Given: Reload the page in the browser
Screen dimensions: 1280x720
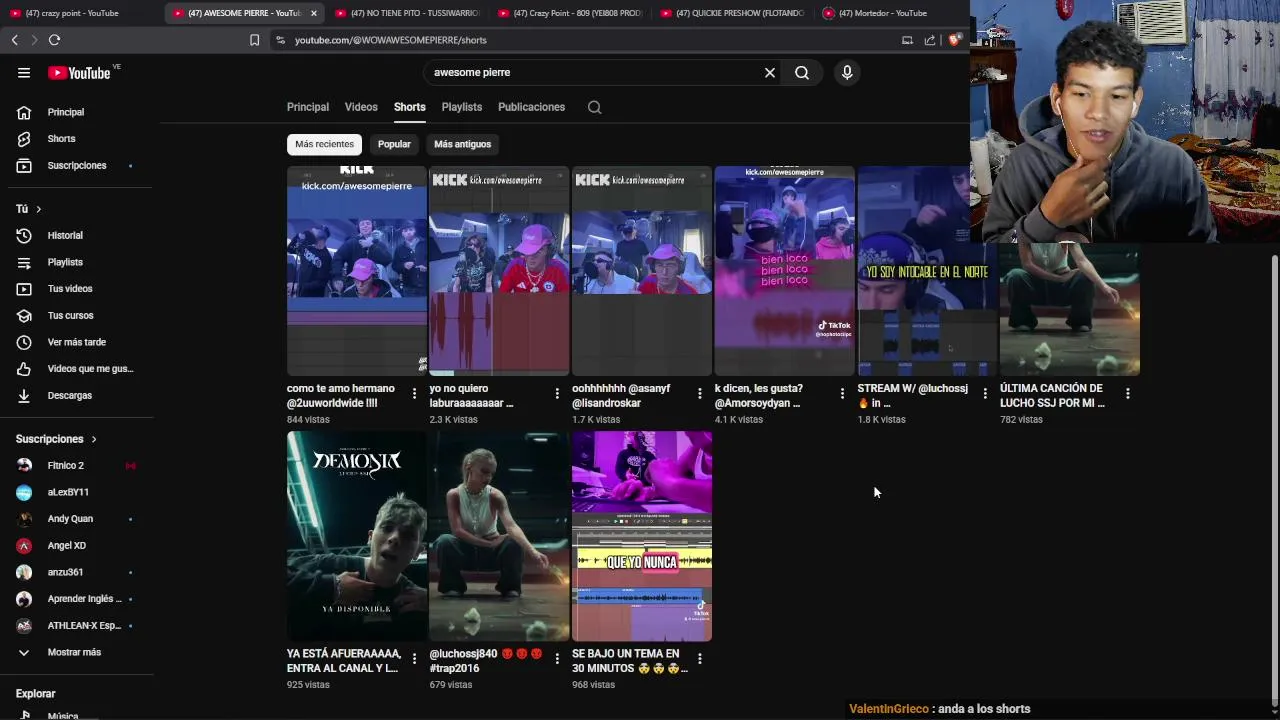Looking at the screenshot, I should (x=54, y=40).
